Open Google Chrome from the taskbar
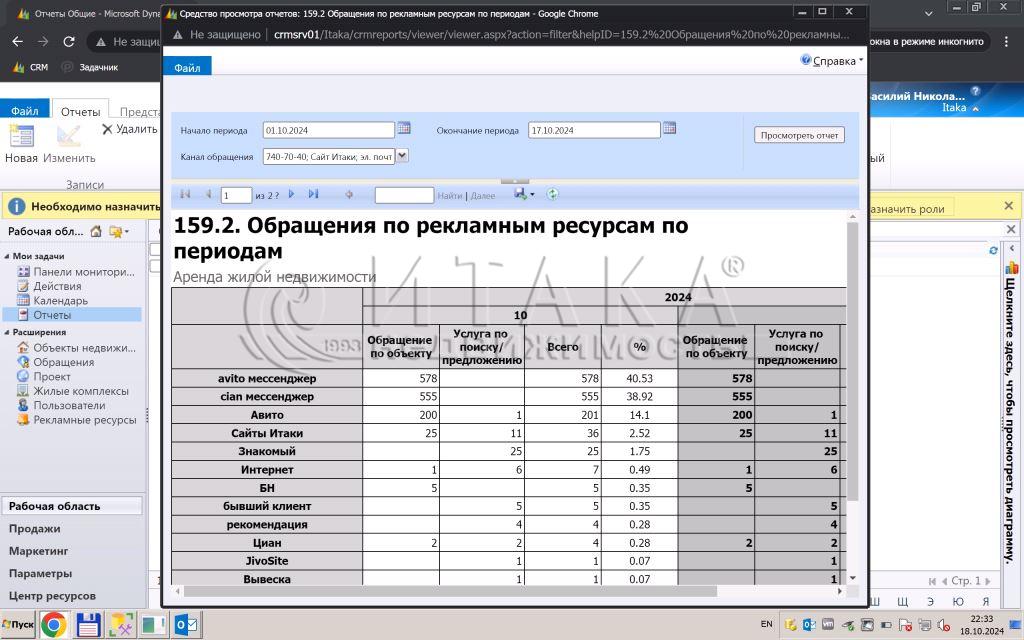 (x=54, y=625)
